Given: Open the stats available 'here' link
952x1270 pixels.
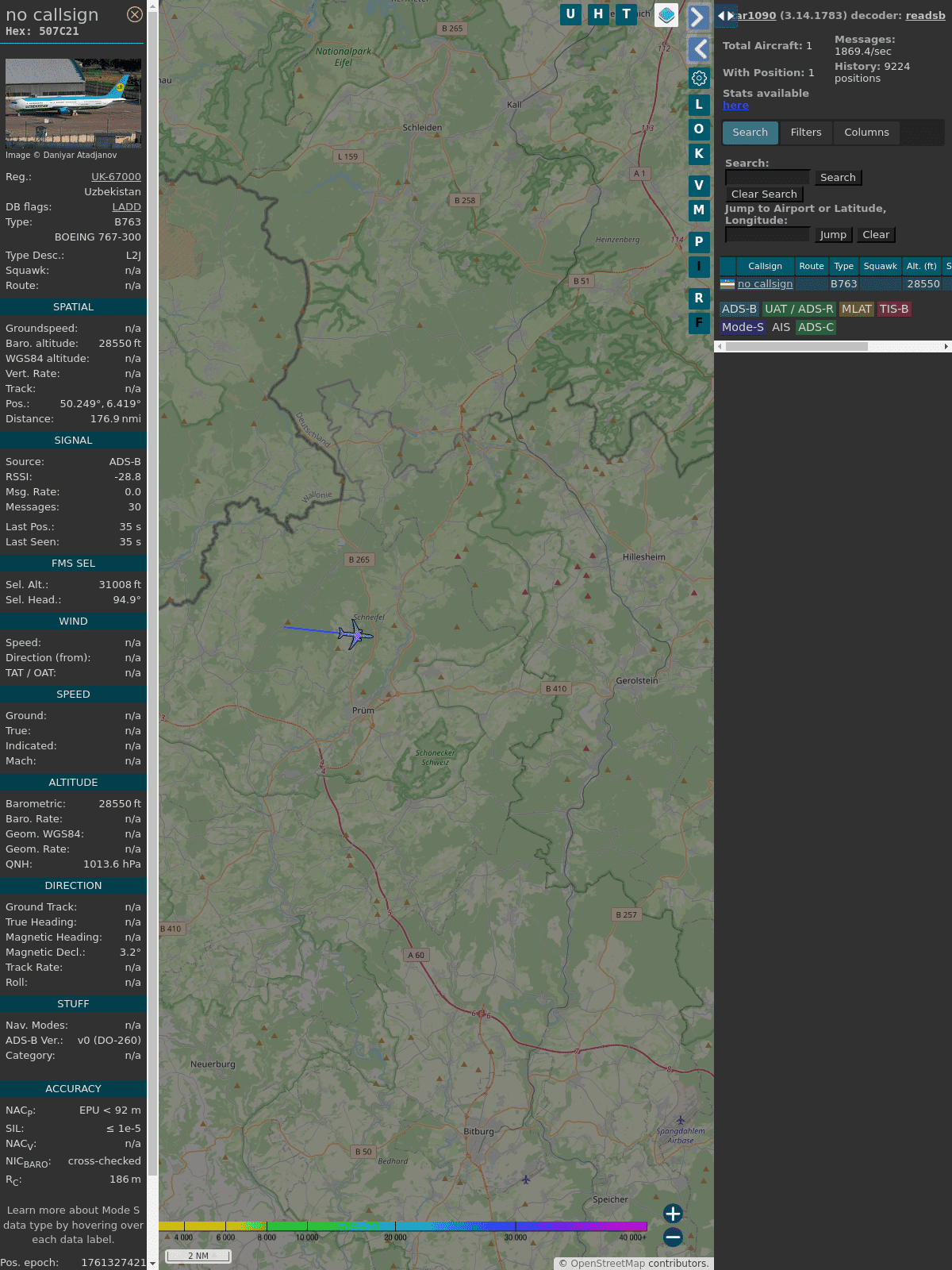Looking at the screenshot, I should coord(735,106).
